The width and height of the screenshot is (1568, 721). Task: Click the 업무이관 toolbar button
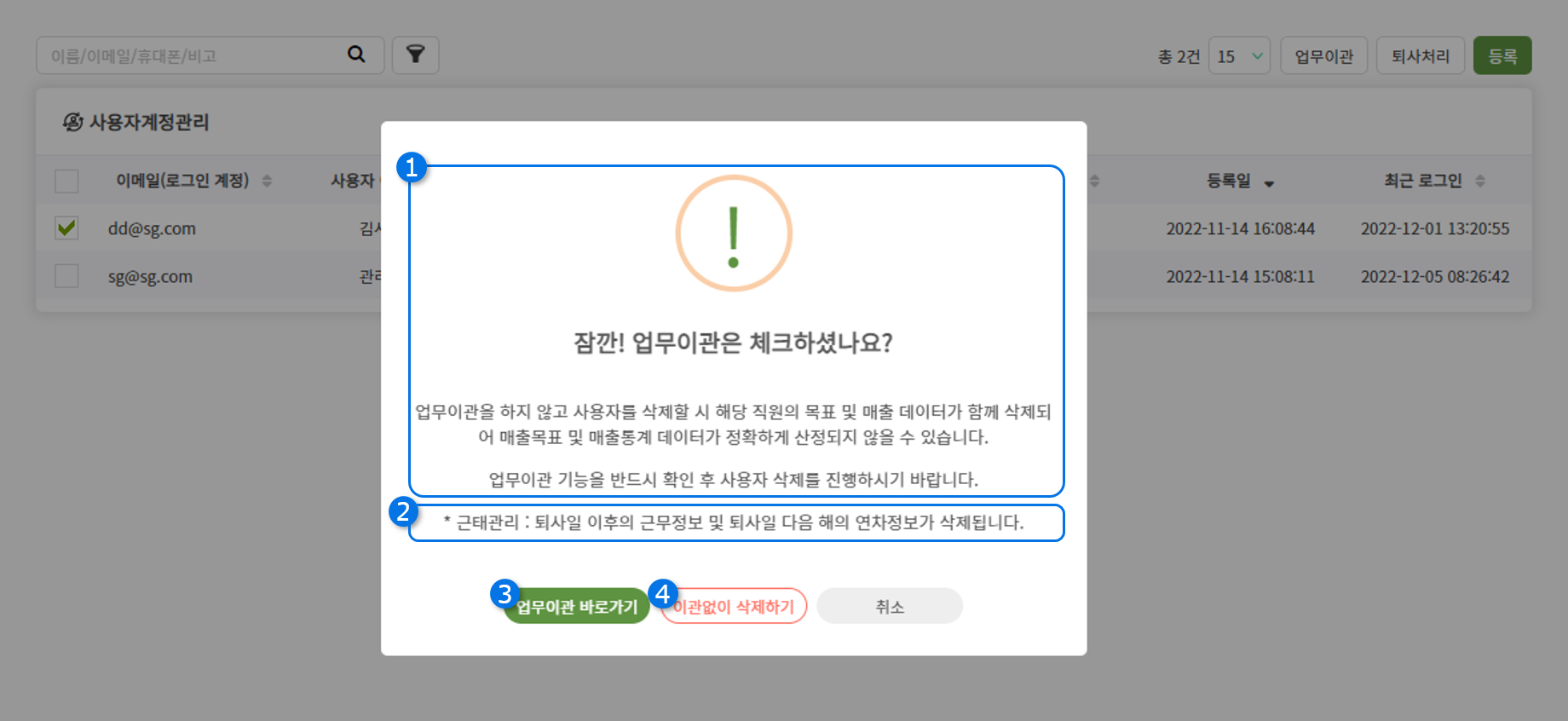click(x=1323, y=56)
